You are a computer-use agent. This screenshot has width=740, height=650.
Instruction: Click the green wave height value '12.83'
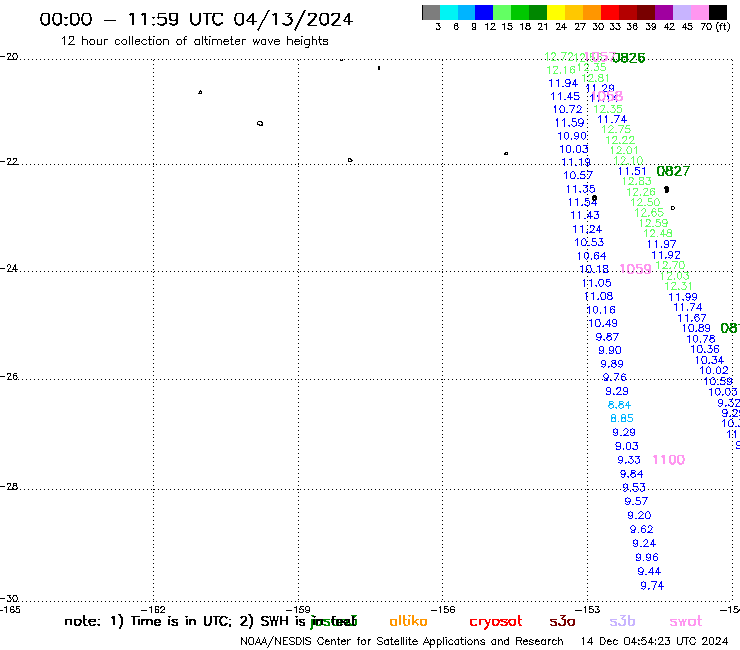click(x=636, y=182)
